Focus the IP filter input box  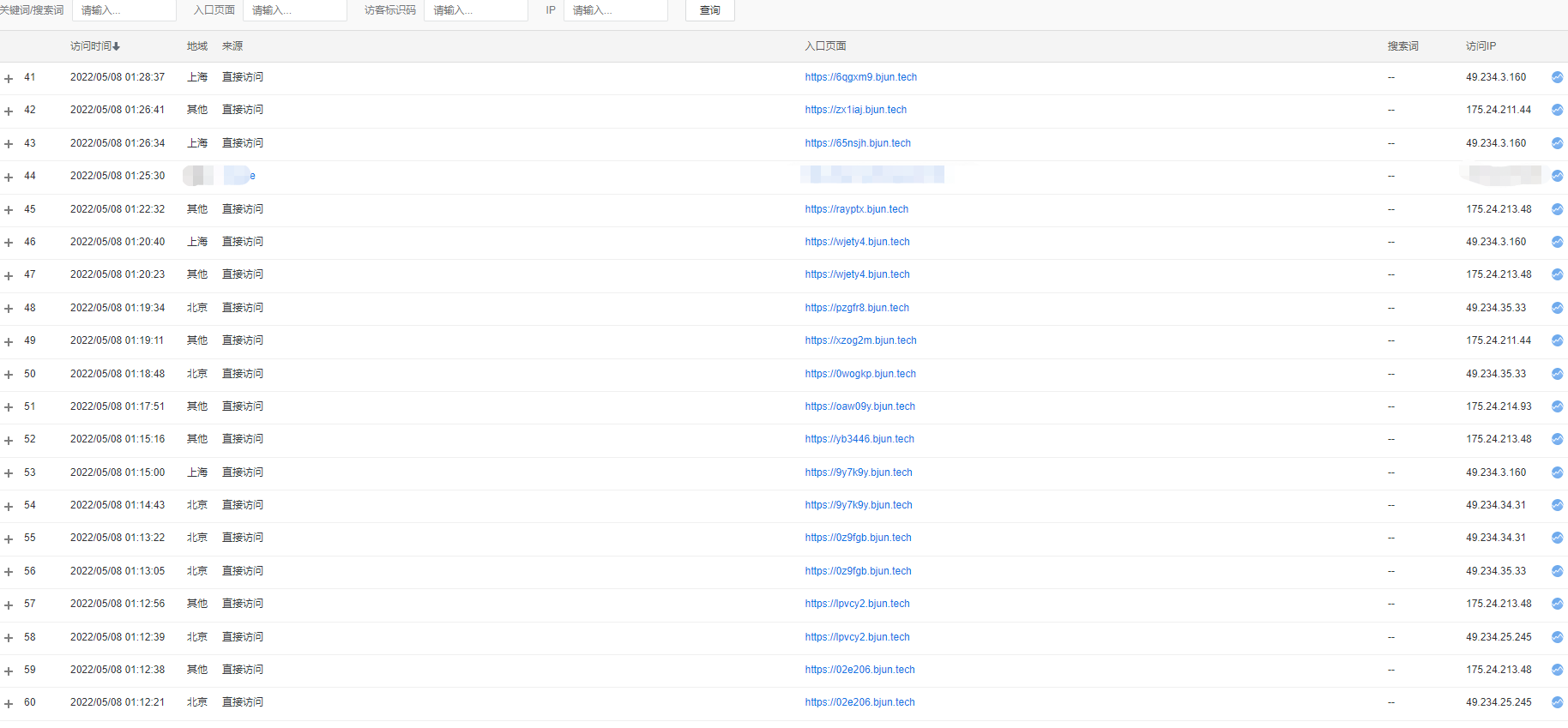[x=615, y=10]
